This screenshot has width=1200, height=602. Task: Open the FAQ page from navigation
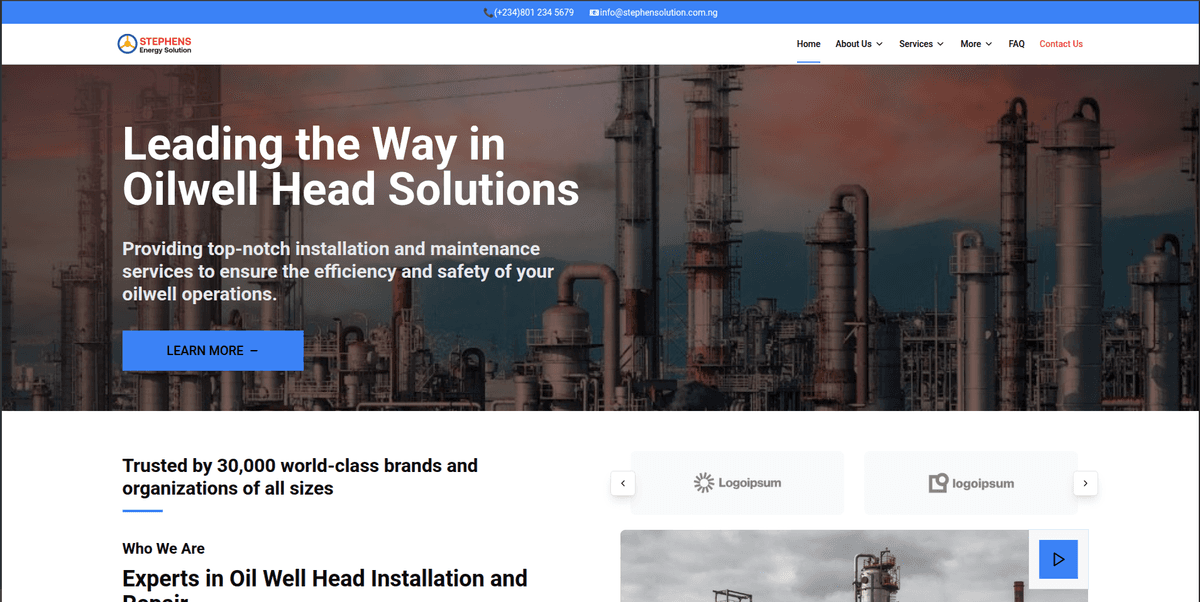pyautogui.click(x=1016, y=44)
